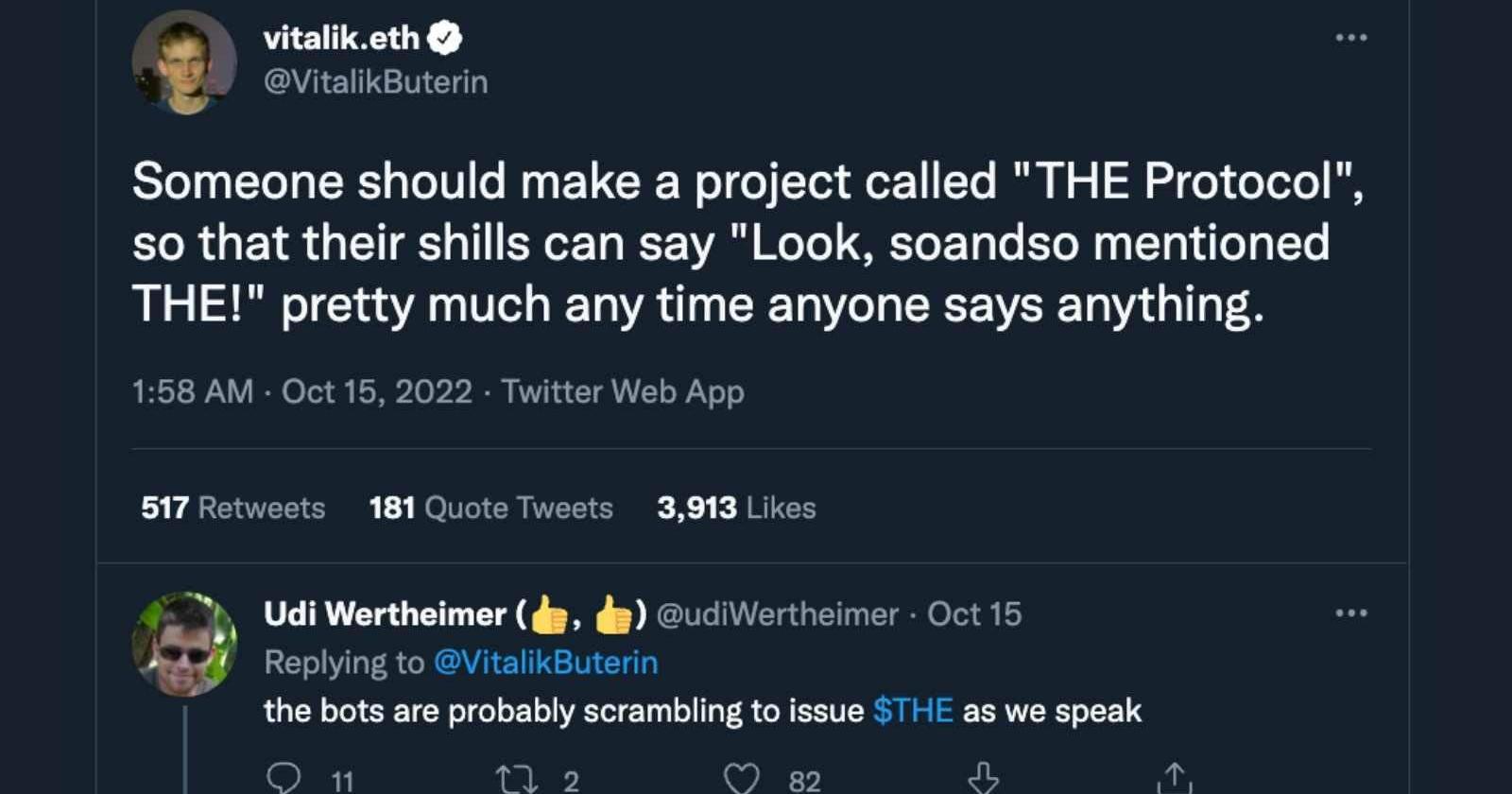Show the 3,913 Likes list

pyautogui.click(x=736, y=508)
